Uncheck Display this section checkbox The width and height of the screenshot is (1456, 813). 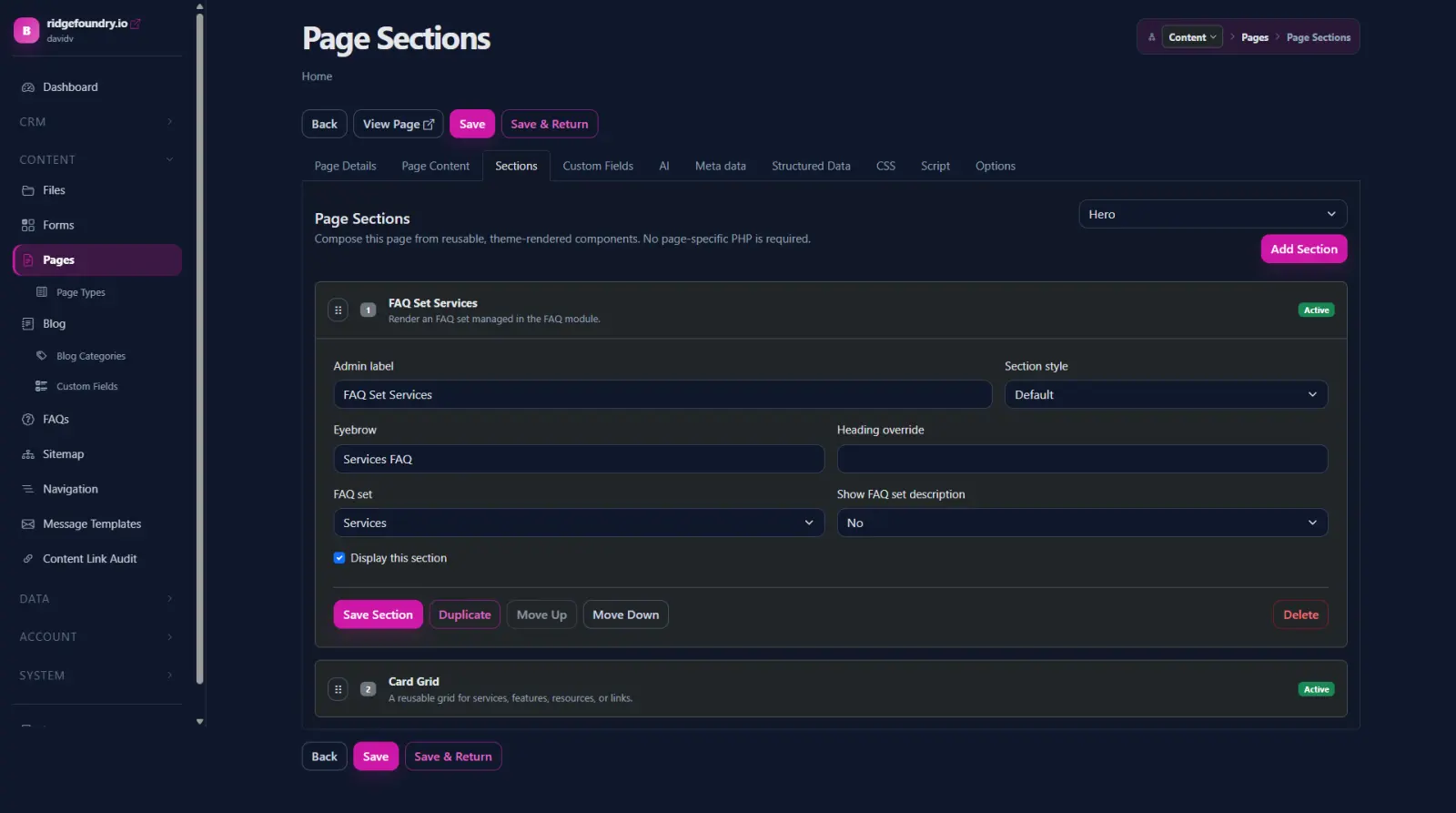point(339,558)
